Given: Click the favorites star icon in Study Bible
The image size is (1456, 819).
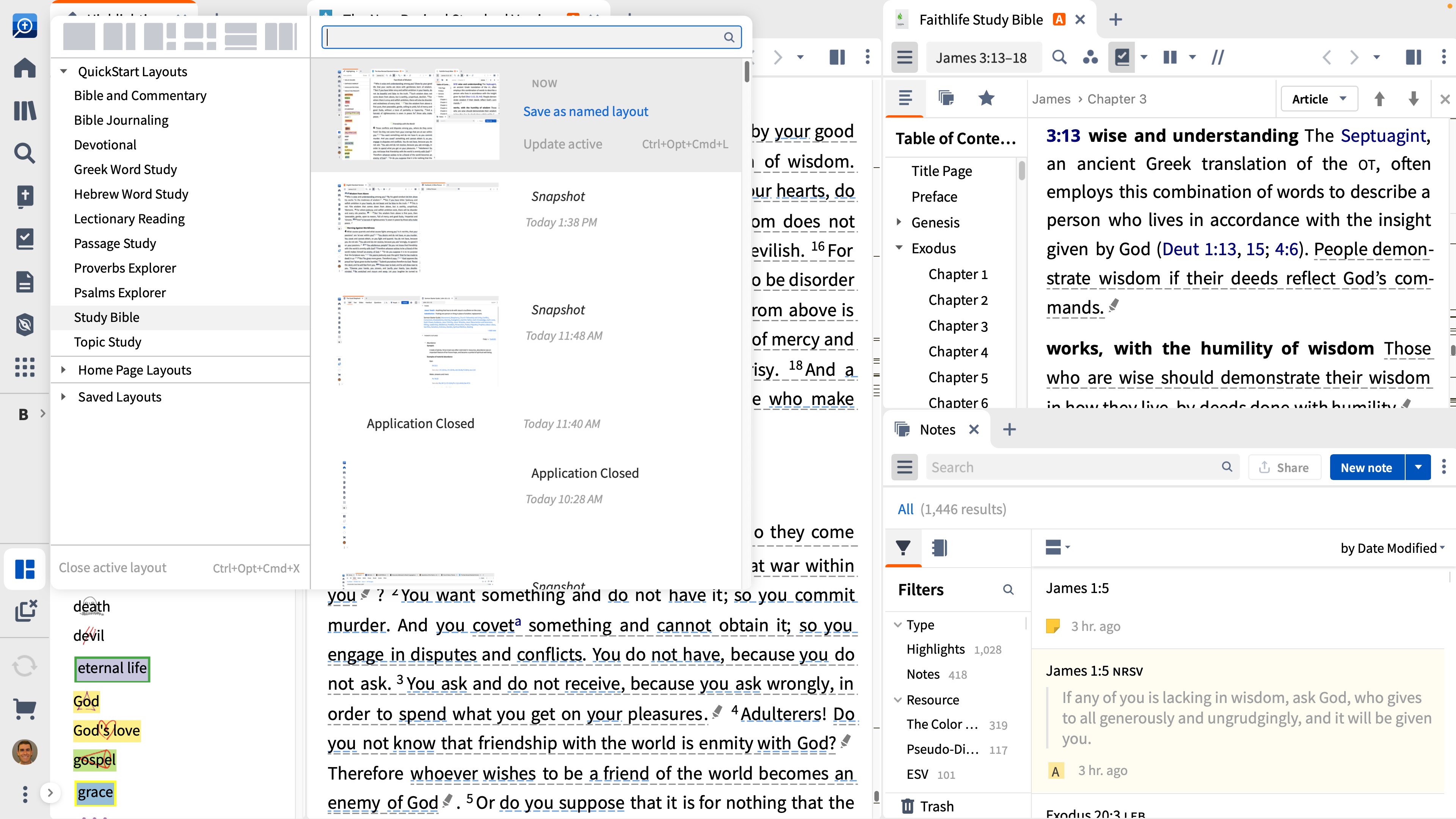Looking at the screenshot, I should click(986, 98).
